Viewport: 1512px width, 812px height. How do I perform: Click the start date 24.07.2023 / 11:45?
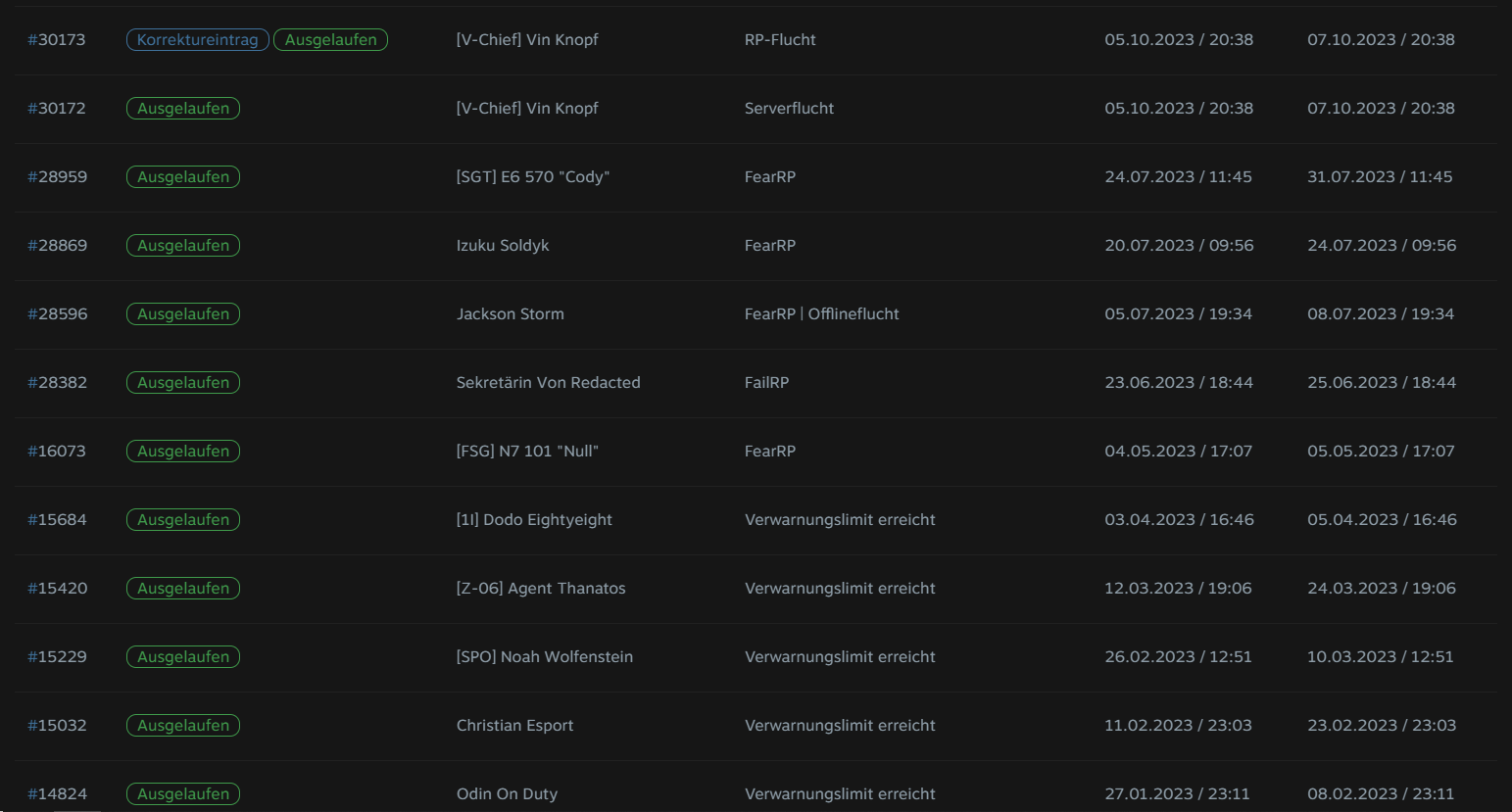[x=1179, y=177]
